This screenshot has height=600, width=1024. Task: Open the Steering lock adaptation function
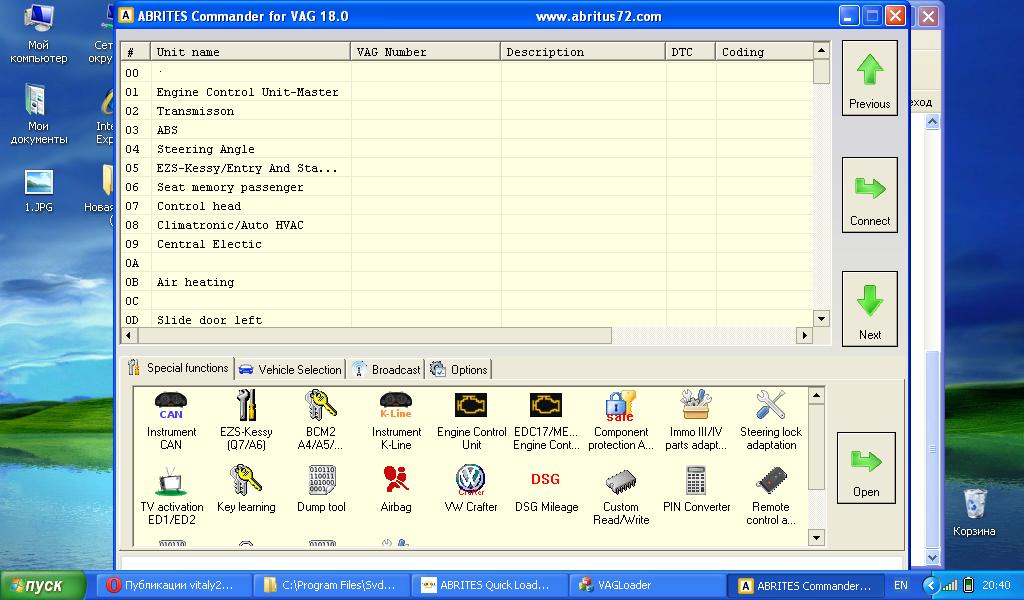(771, 421)
